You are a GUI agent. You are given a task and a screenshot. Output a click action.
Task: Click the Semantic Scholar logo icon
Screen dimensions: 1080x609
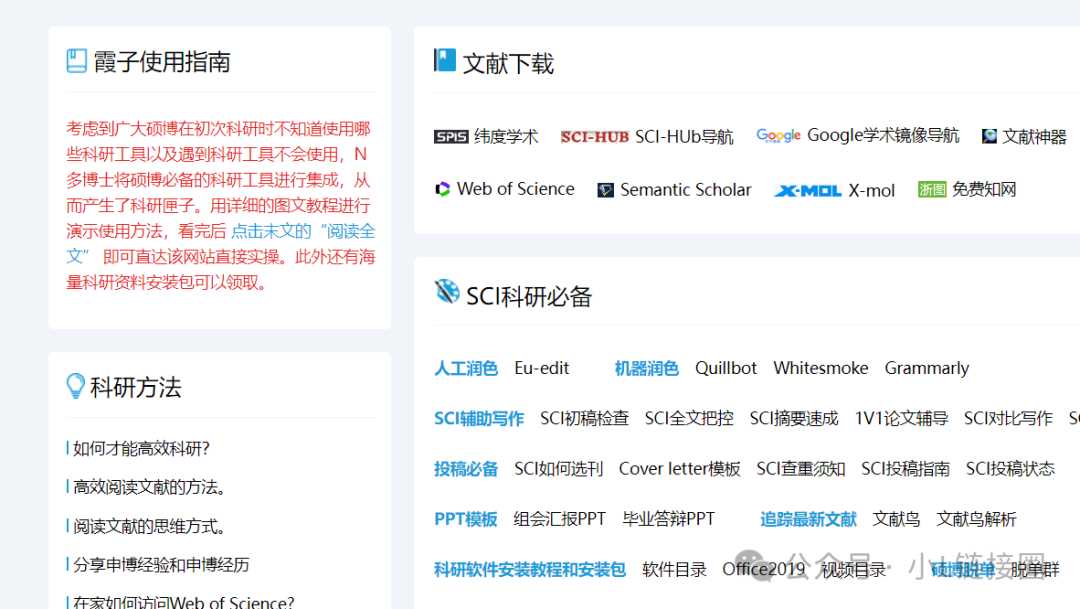[605, 190]
